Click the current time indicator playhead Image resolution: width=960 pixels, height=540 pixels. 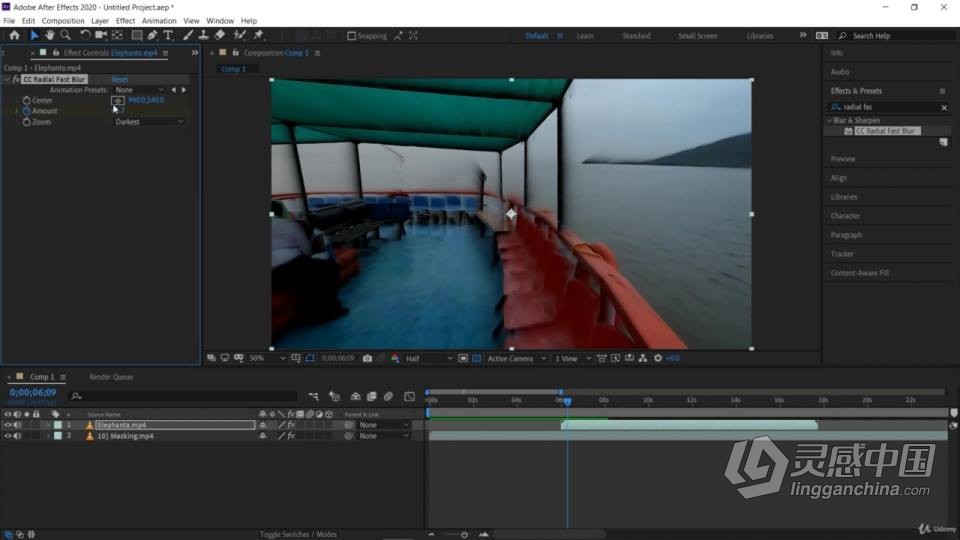coord(568,401)
